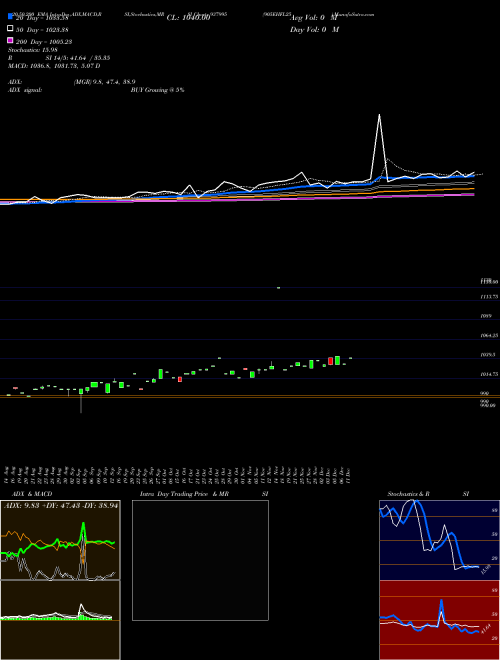Click the 'Stochastics & R' panel title

tap(408, 494)
